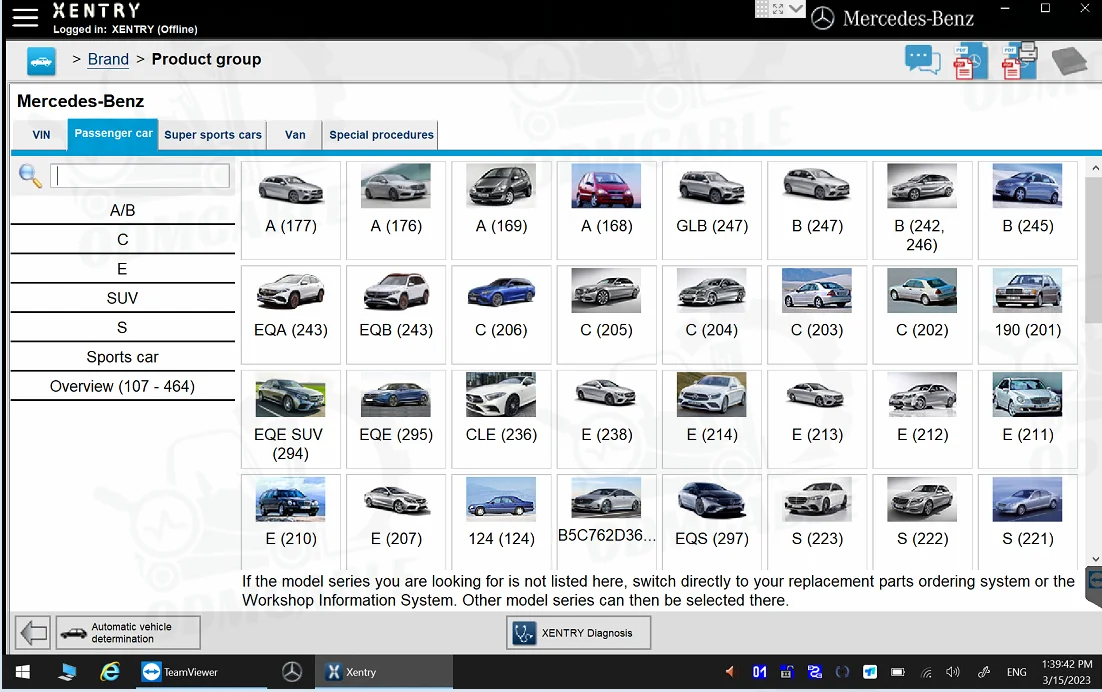The image size is (1102, 692).
Task: Choose the EQS (297) model thumbnail
Action: (x=711, y=511)
